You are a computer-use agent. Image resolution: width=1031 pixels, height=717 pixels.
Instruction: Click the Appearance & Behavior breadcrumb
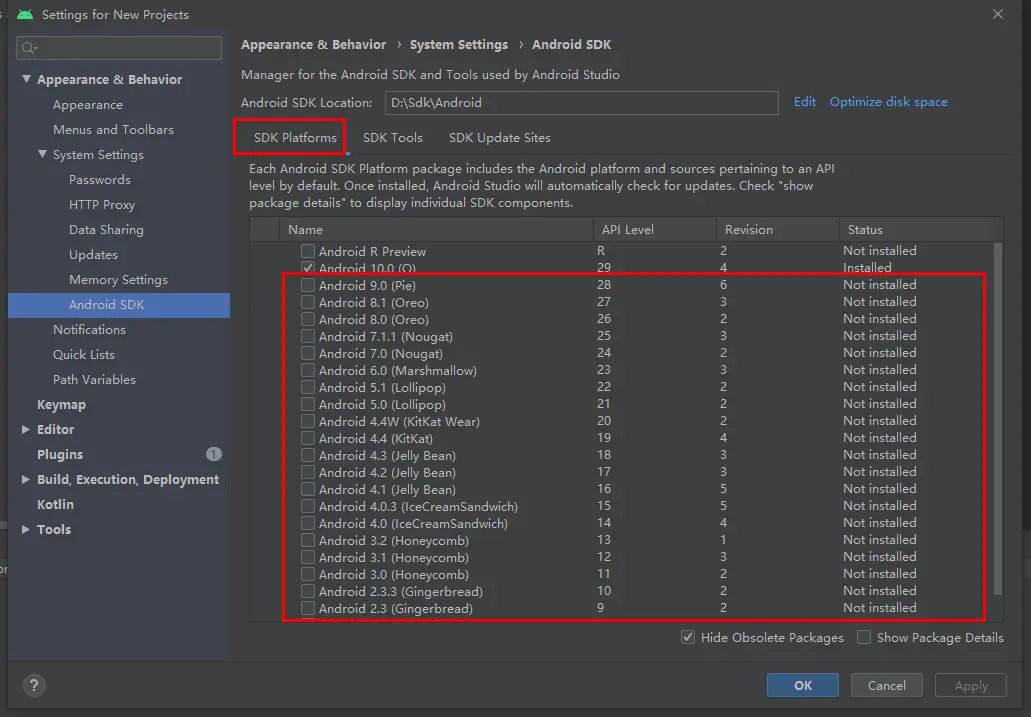(314, 45)
